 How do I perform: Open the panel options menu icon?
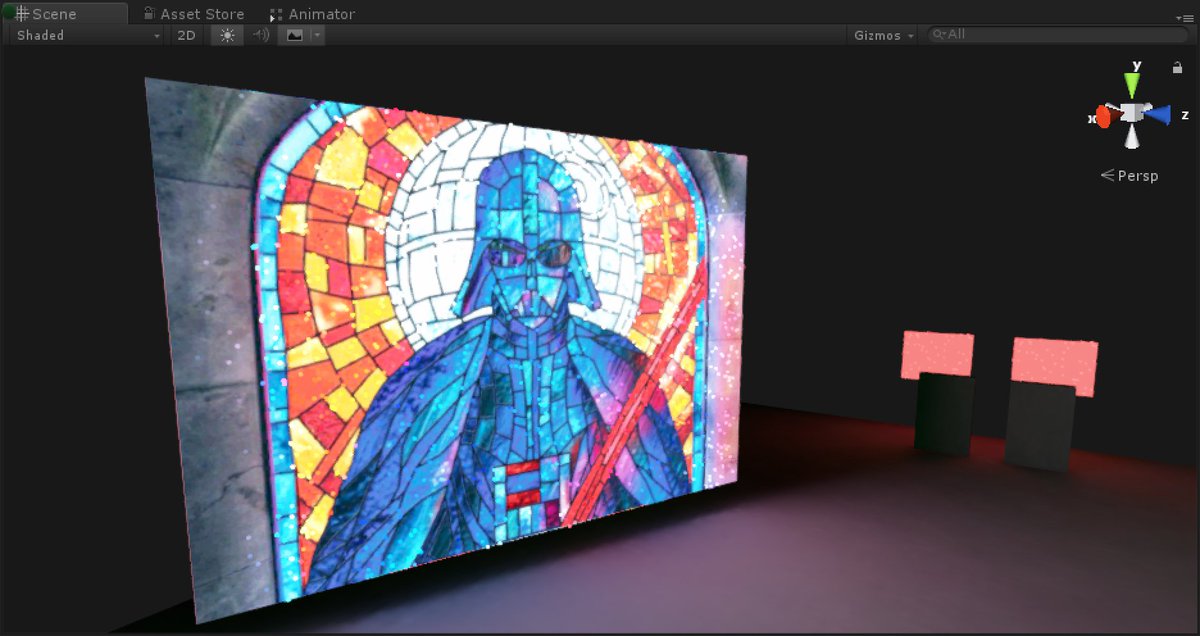tap(1186, 18)
